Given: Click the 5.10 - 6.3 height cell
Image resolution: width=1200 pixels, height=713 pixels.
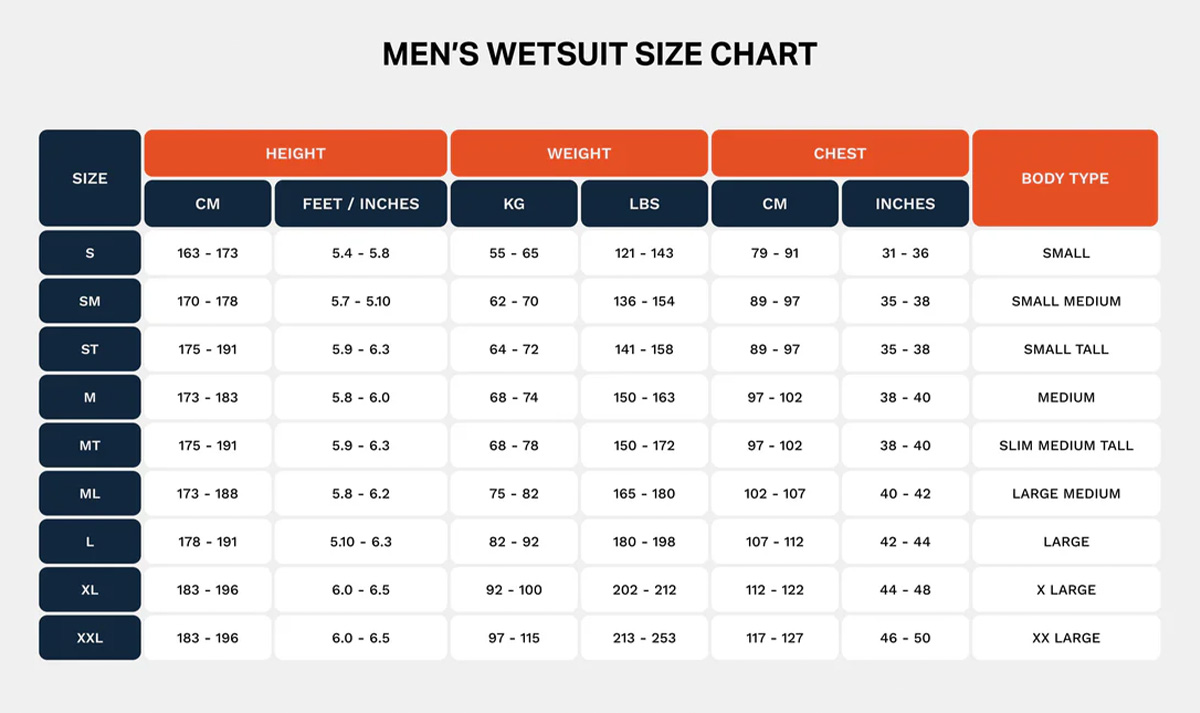Looking at the screenshot, I should (x=361, y=542).
